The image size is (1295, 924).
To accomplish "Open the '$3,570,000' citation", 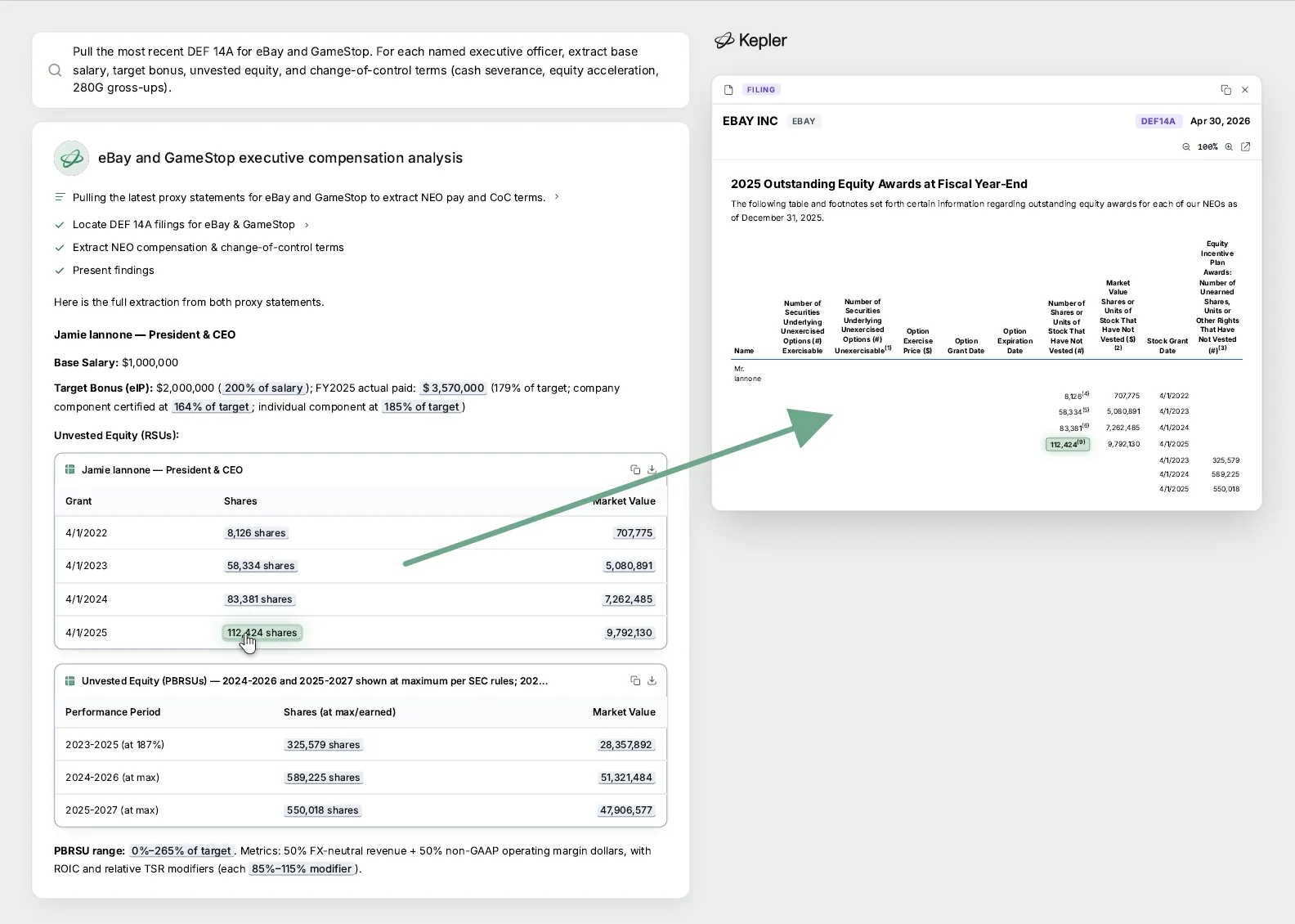I will [x=454, y=388].
